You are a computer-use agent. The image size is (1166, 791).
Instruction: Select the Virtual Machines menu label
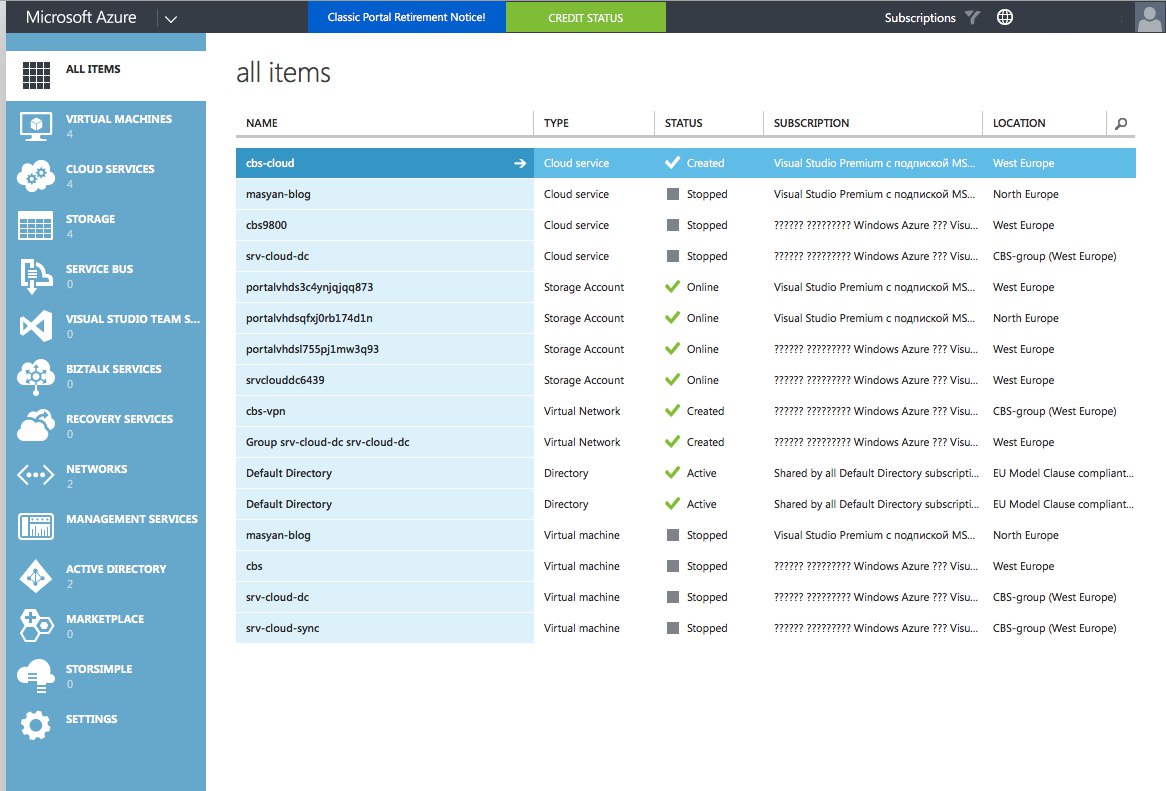click(x=119, y=119)
